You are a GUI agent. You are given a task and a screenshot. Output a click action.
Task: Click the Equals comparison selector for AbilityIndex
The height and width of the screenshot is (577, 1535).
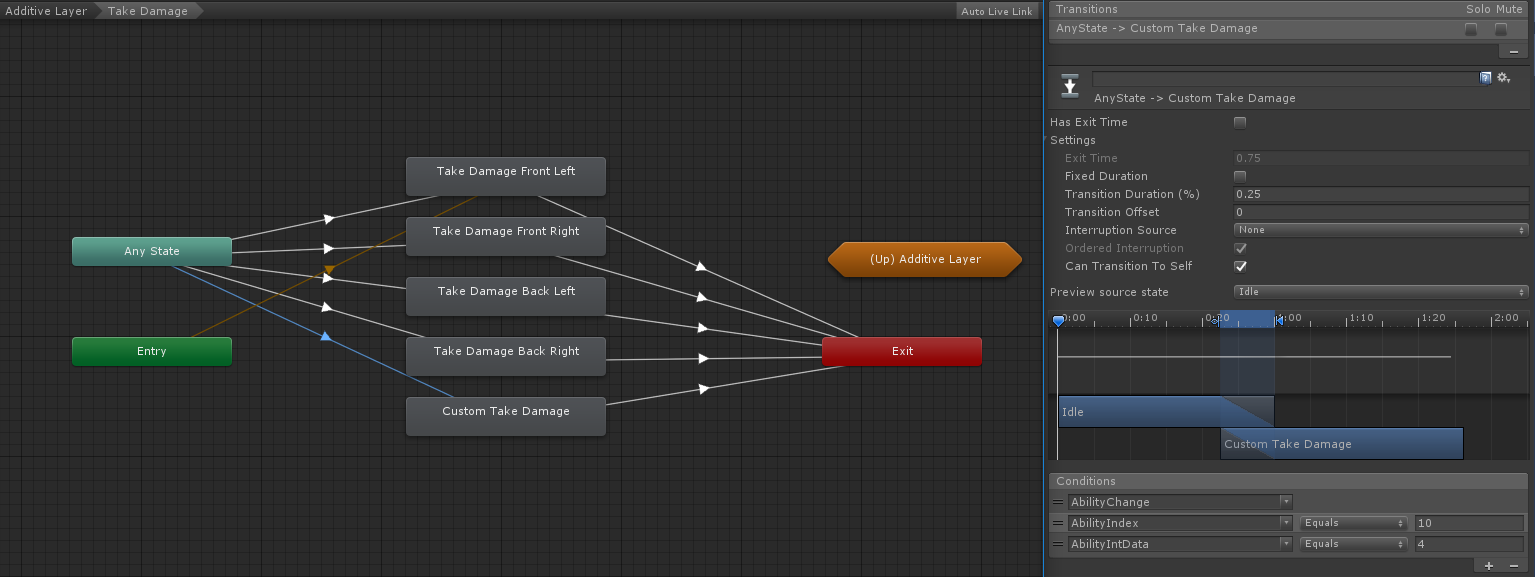click(x=1352, y=522)
